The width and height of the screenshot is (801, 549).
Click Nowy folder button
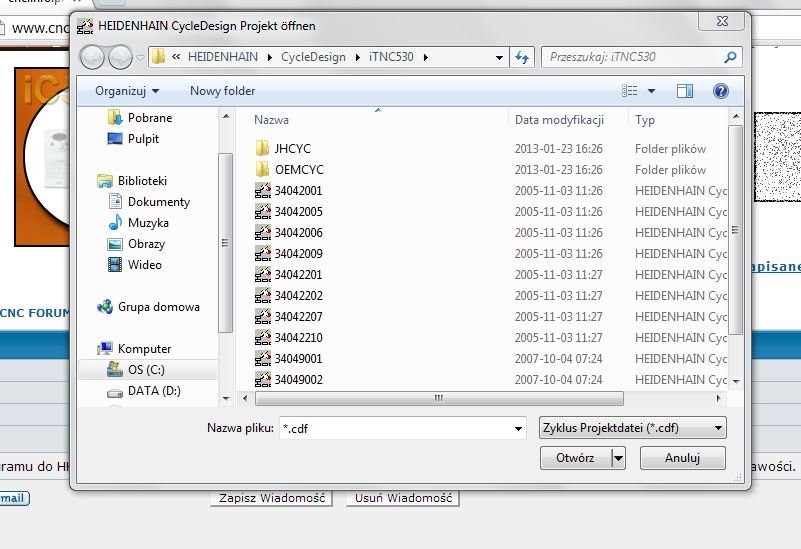pyautogui.click(x=222, y=91)
